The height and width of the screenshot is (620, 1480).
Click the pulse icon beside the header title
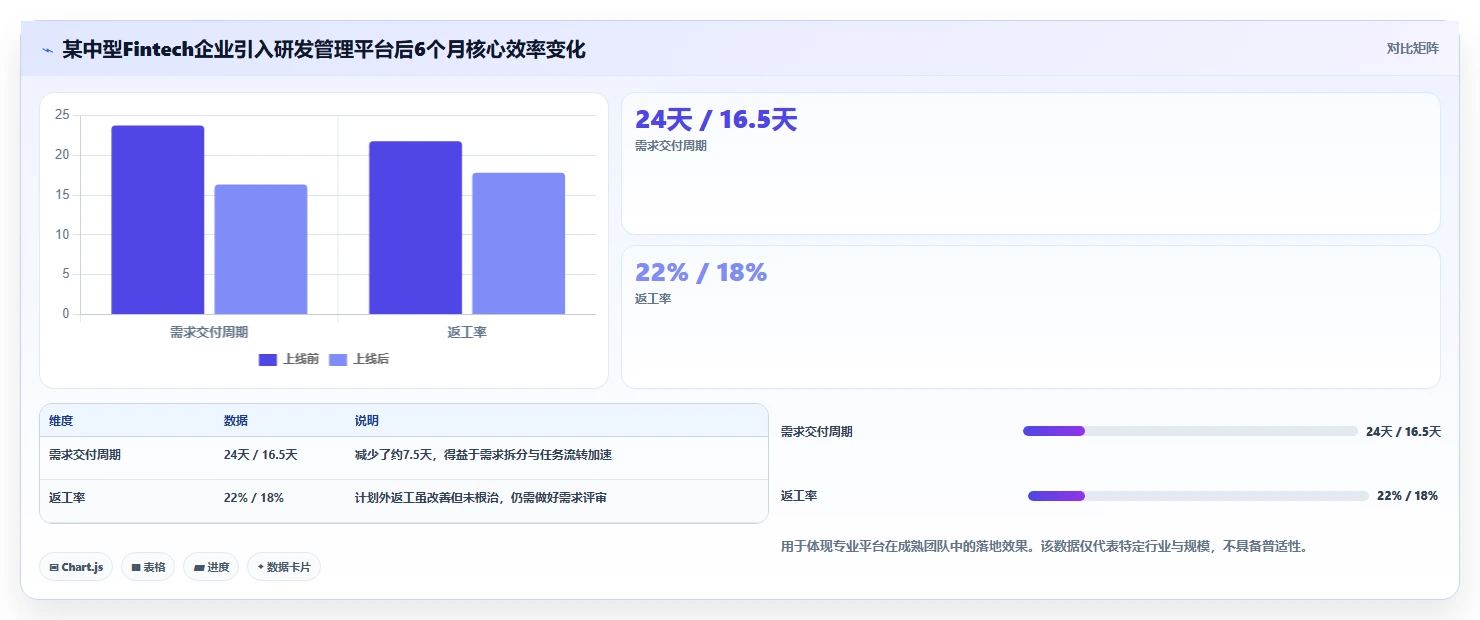point(47,49)
